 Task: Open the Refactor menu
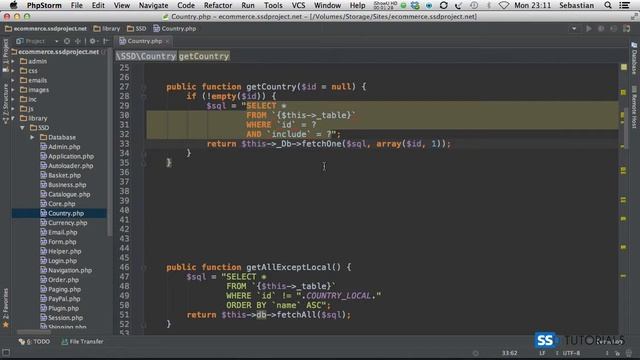coord(218,5)
